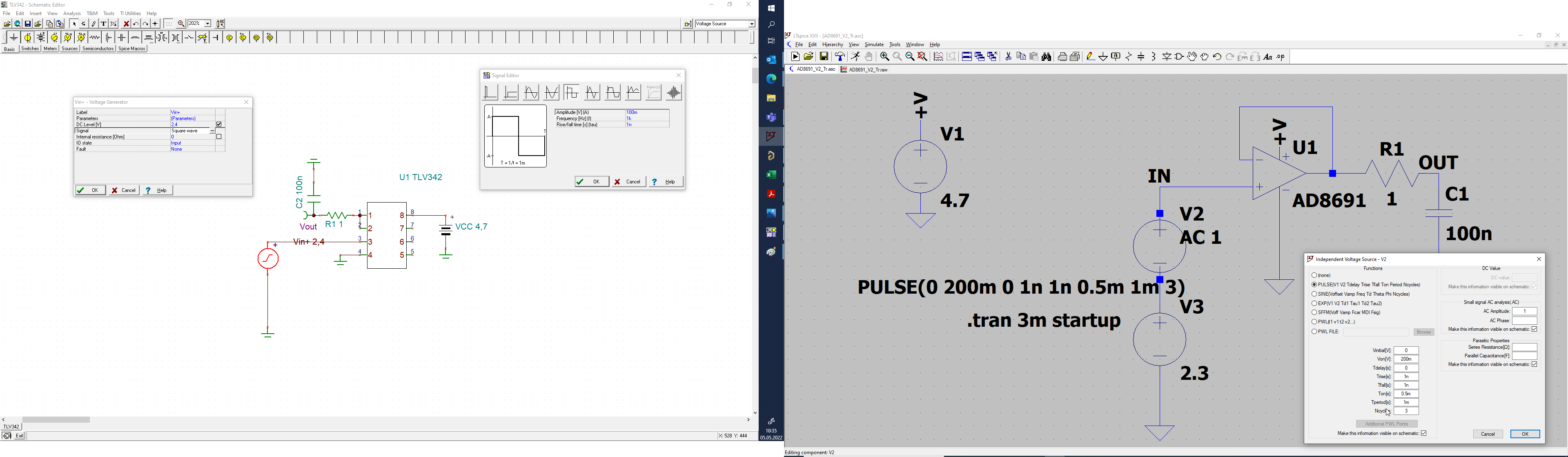Click OK in the Independent Voltage Source dialog

pos(1525,434)
